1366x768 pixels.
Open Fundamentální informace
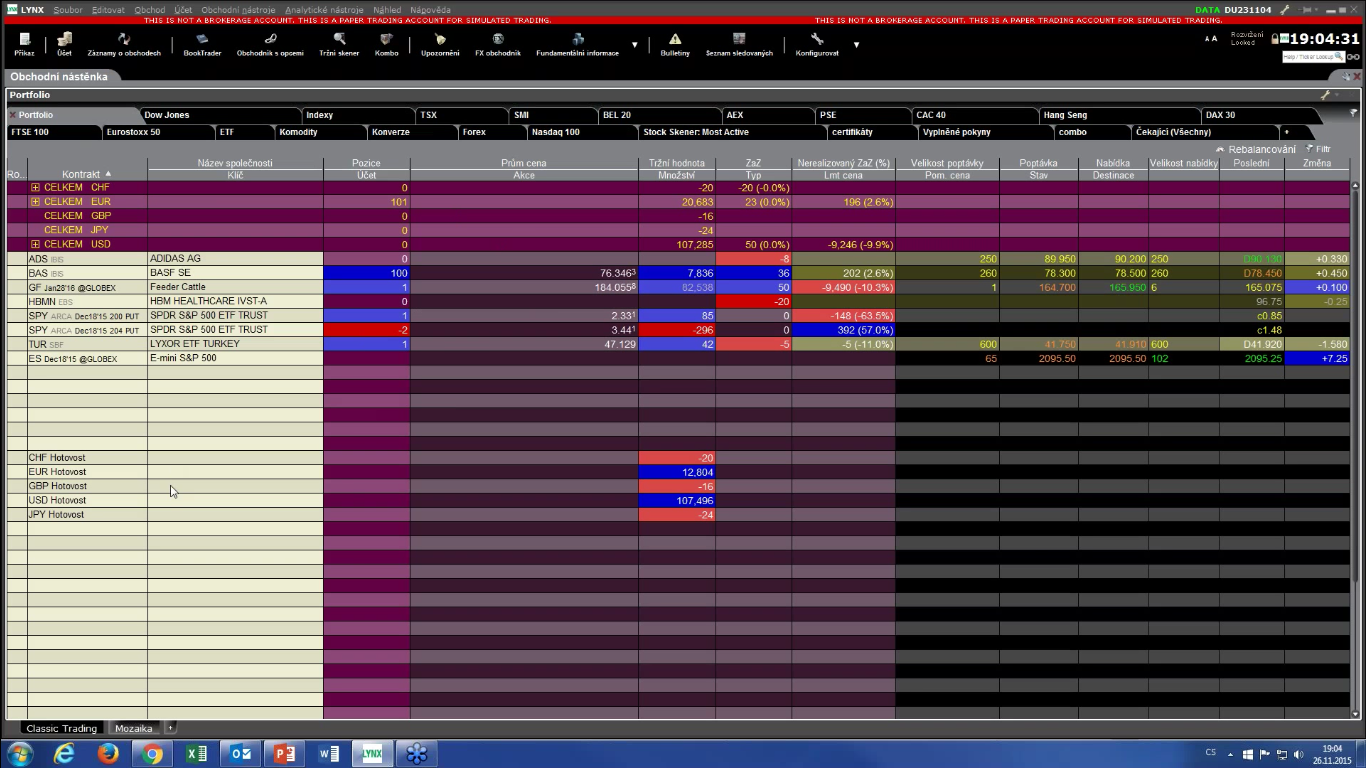point(577,44)
